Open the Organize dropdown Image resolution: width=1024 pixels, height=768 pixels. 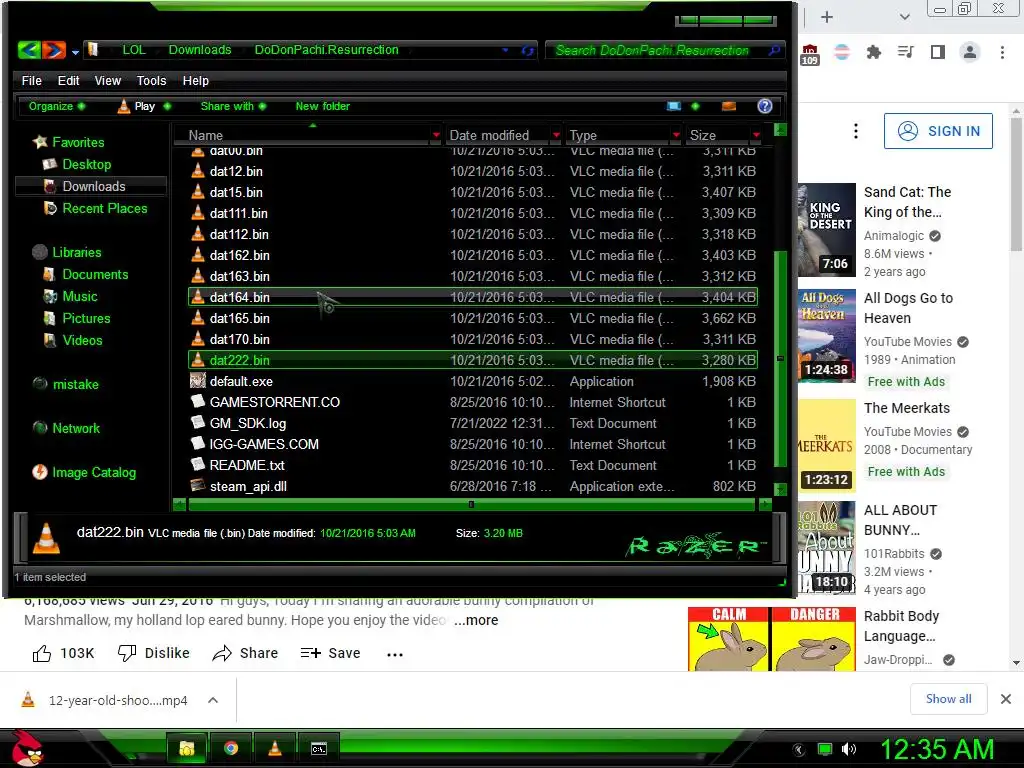tap(57, 106)
